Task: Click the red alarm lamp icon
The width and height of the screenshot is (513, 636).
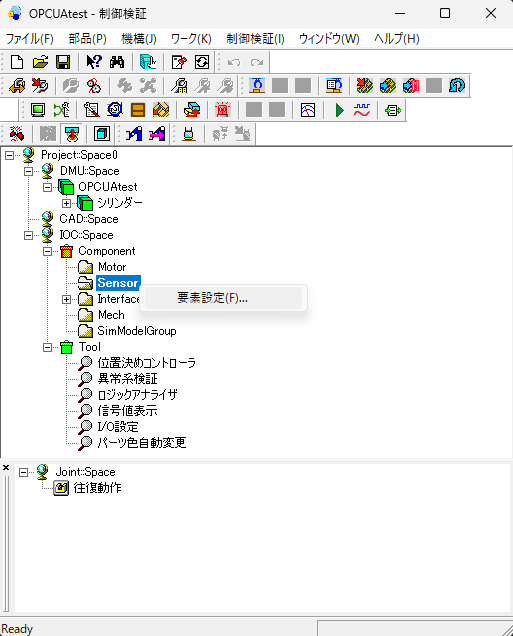Action: (223, 110)
